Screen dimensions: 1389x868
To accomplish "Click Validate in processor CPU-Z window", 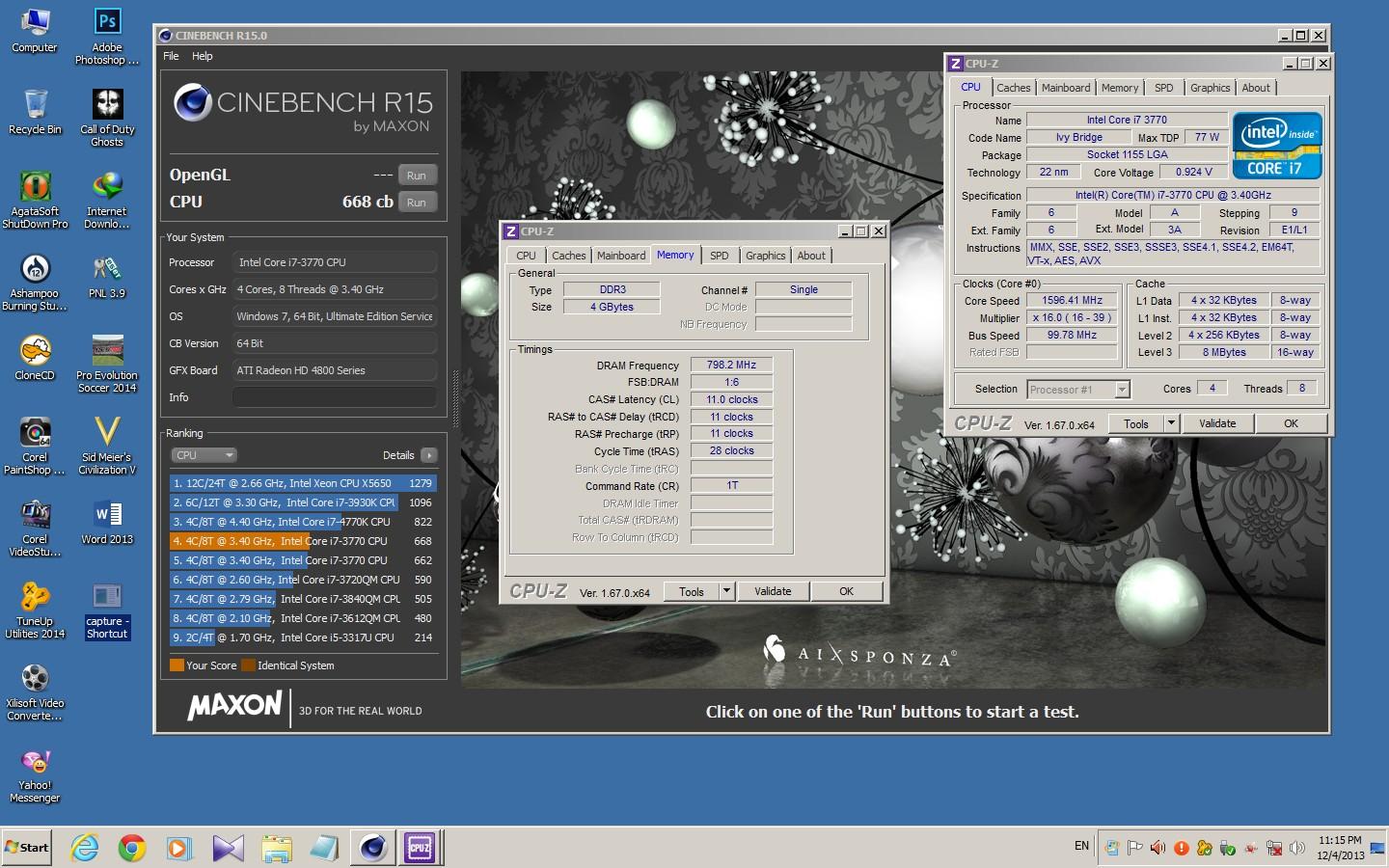I will click(x=1217, y=423).
